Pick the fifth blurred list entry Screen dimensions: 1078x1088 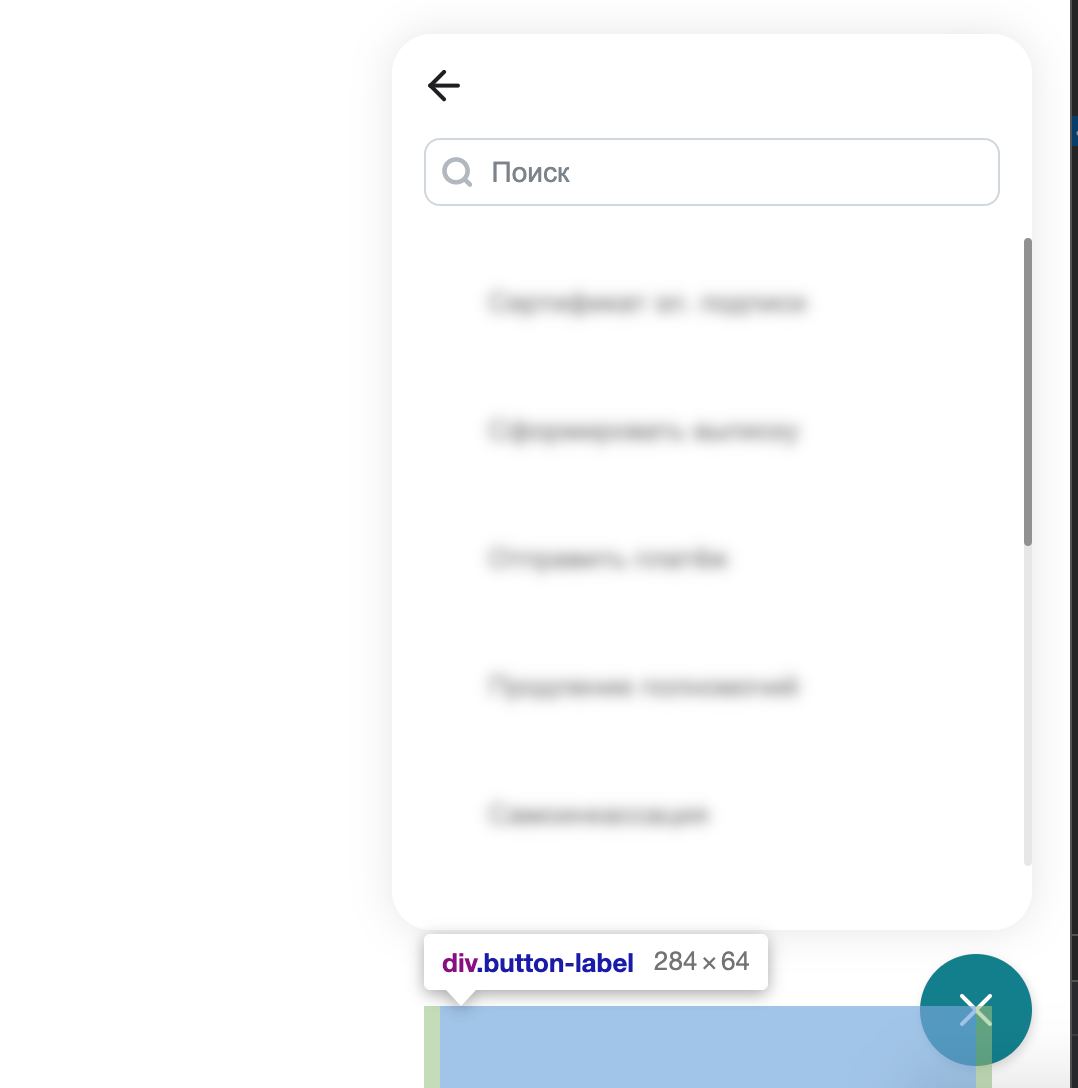(x=598, y=814)
